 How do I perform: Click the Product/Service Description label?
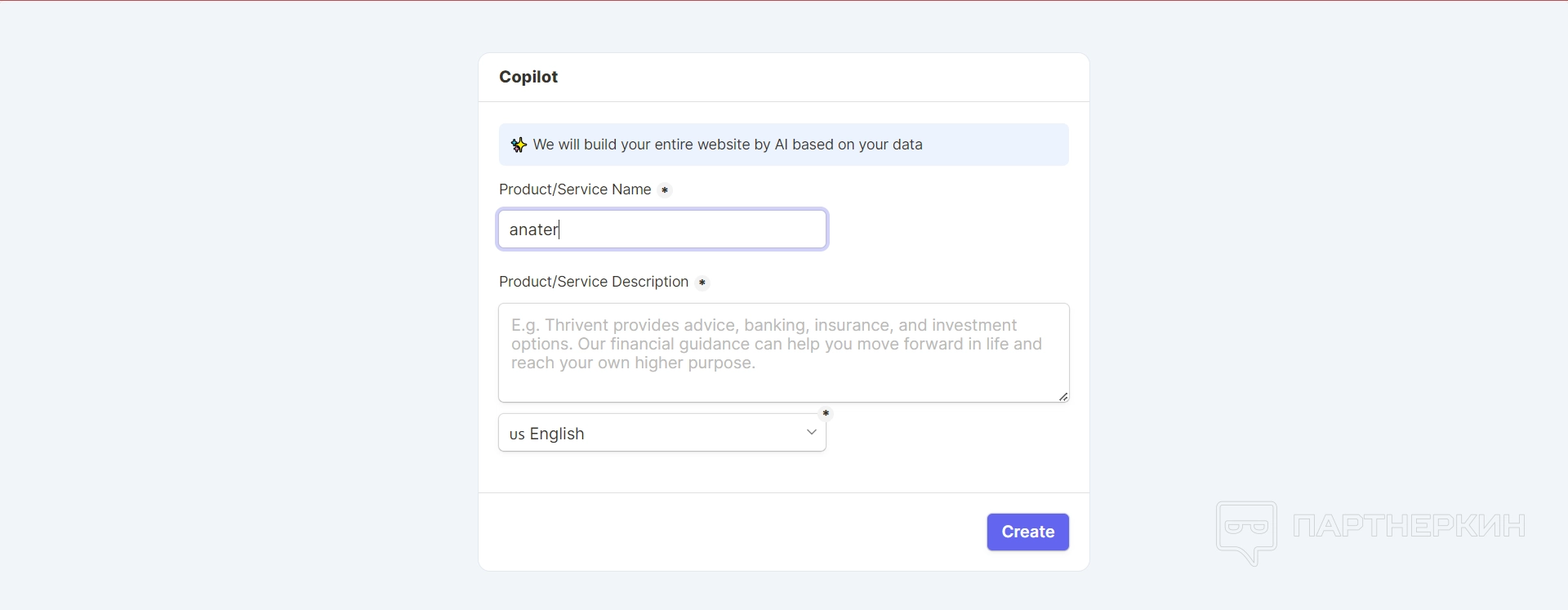click(x=594, y=282)
